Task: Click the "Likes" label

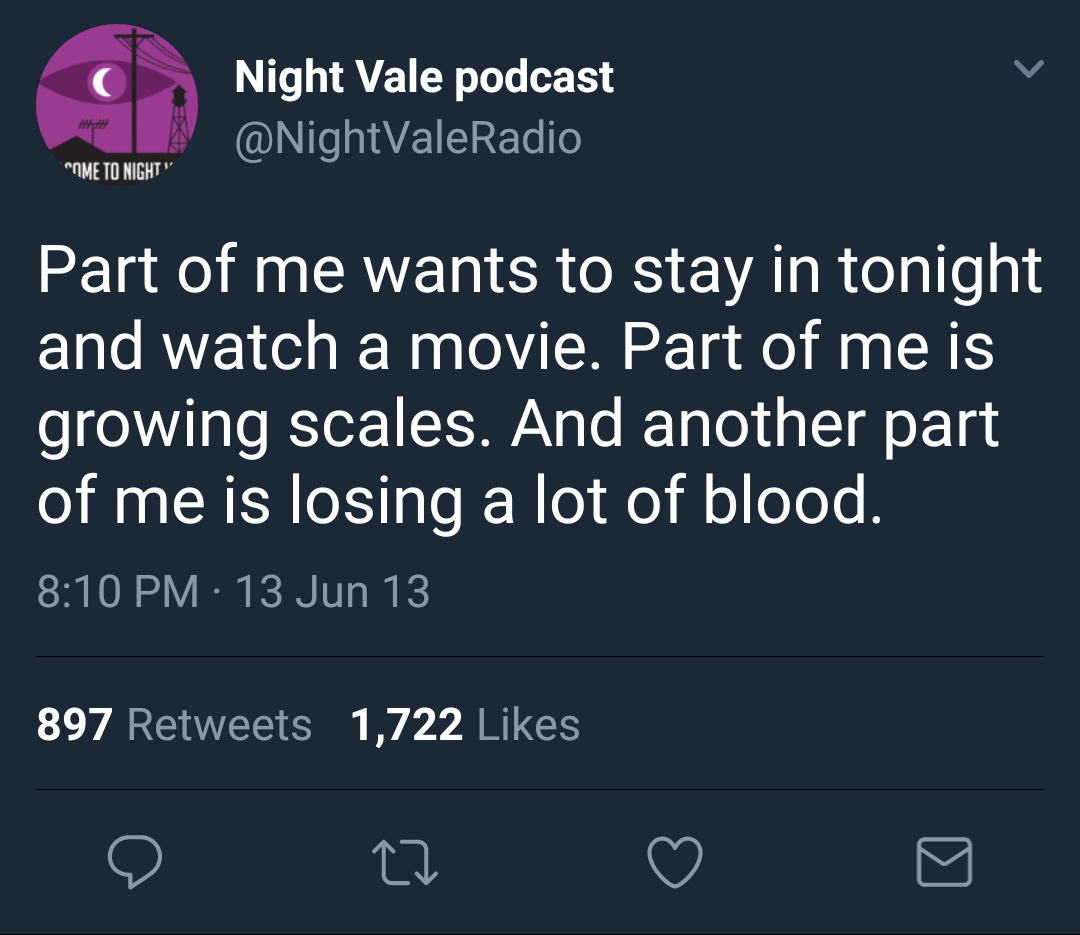Action: pos(528,724)
